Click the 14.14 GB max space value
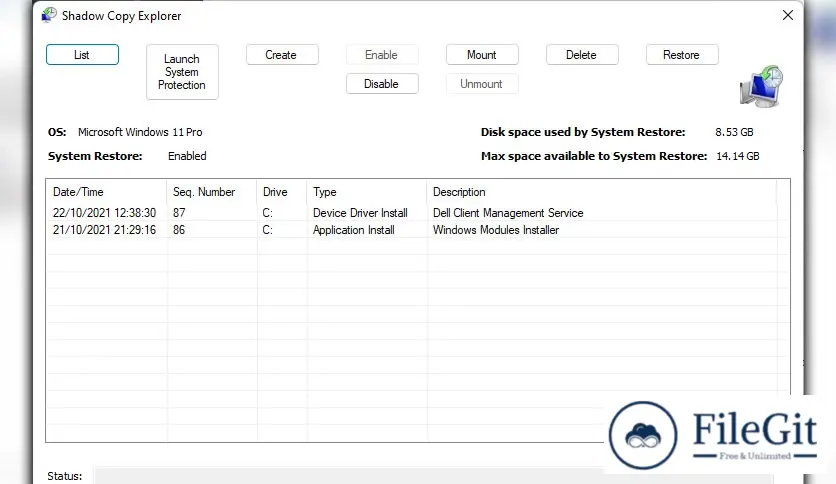 737,156
